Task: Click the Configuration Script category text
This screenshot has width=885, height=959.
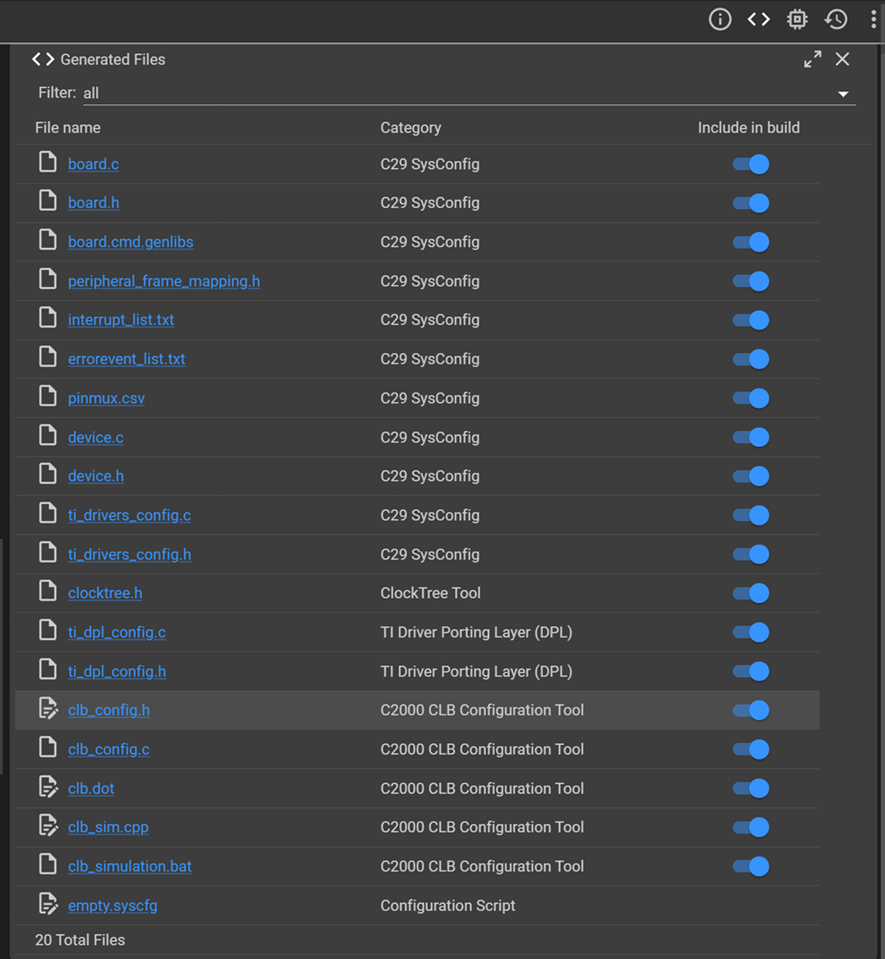Action: (448, 906)
